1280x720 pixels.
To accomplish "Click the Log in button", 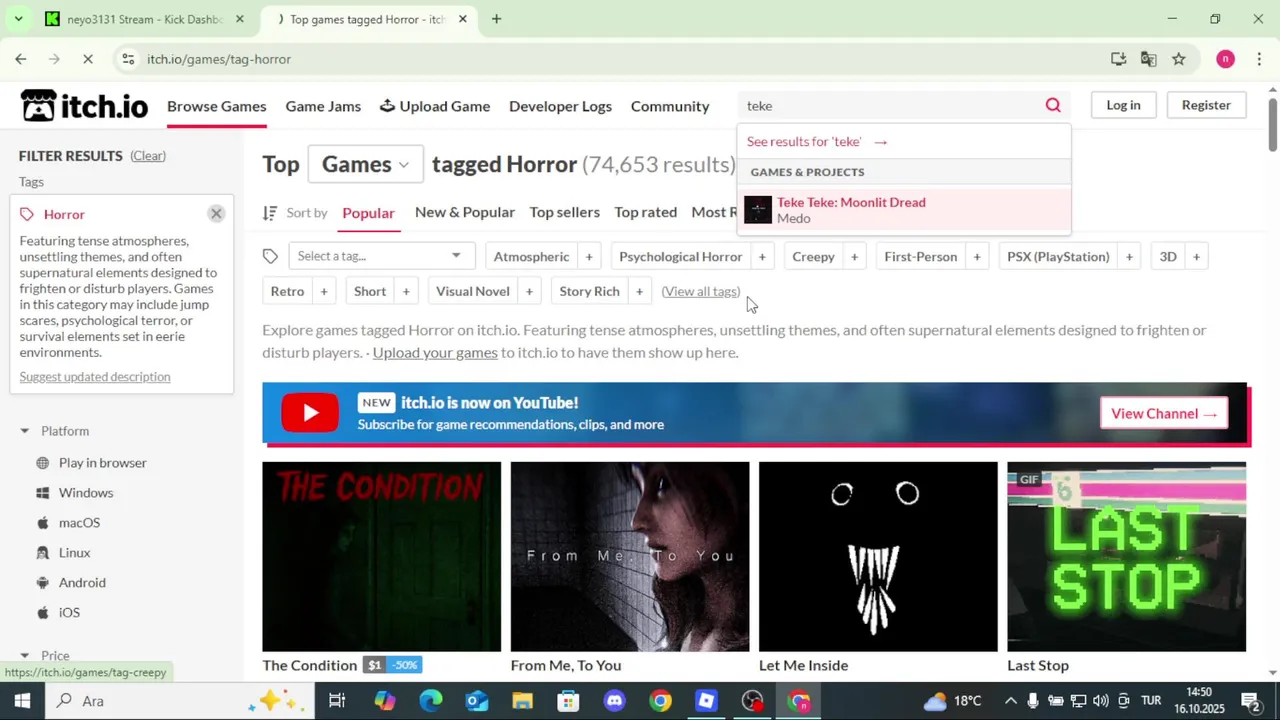I will 1123,105.
